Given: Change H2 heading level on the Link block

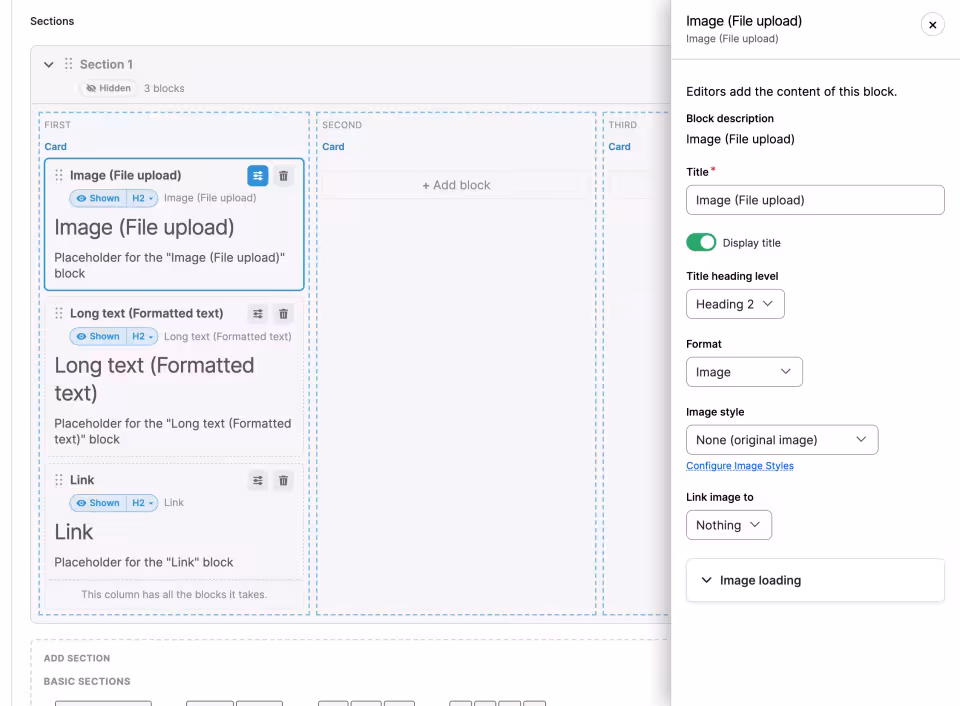Looking at the screenshot, I should click(142, 503).
